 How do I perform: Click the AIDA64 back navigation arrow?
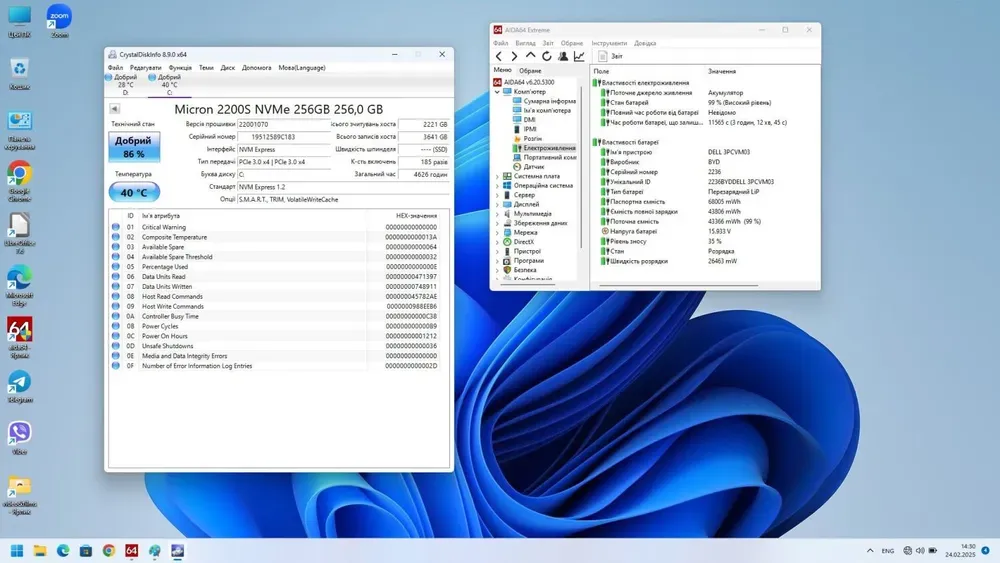click(x=499, y=56)
